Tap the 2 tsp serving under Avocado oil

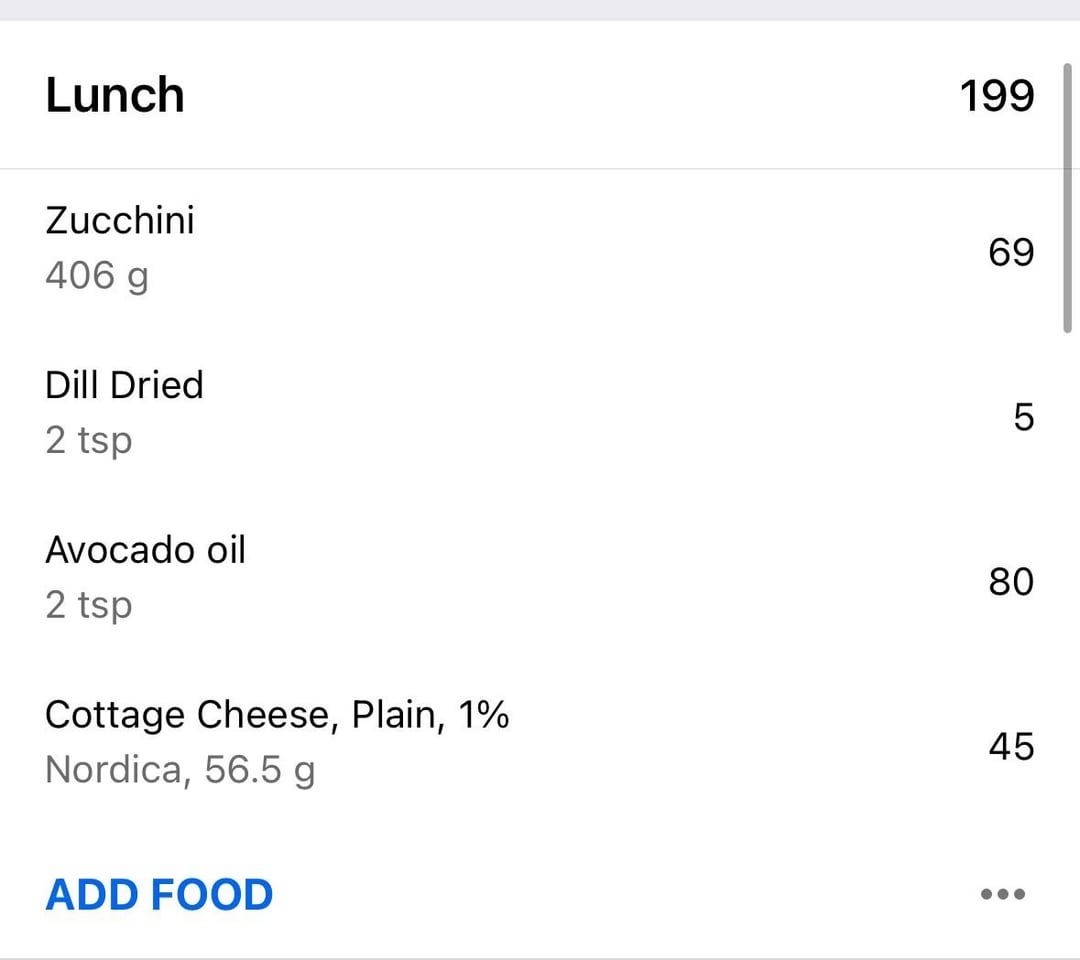tap(88, 605)
